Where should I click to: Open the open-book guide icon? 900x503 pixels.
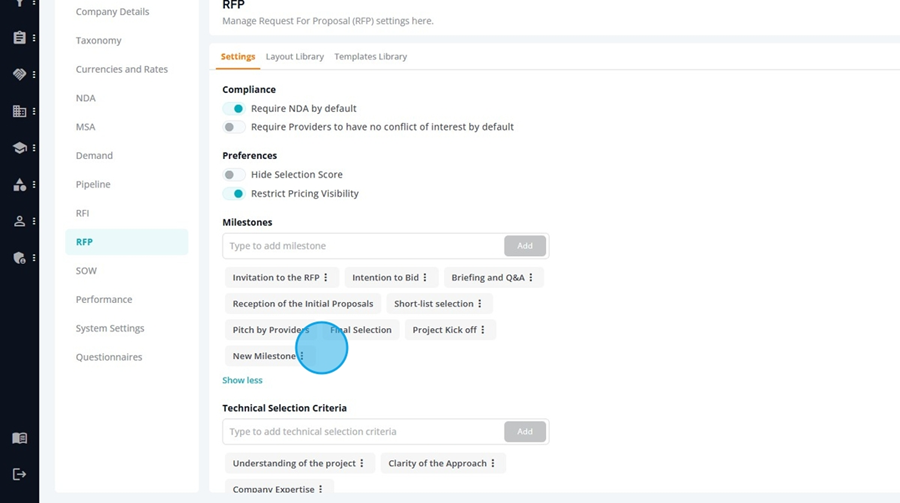coord(20,439)
